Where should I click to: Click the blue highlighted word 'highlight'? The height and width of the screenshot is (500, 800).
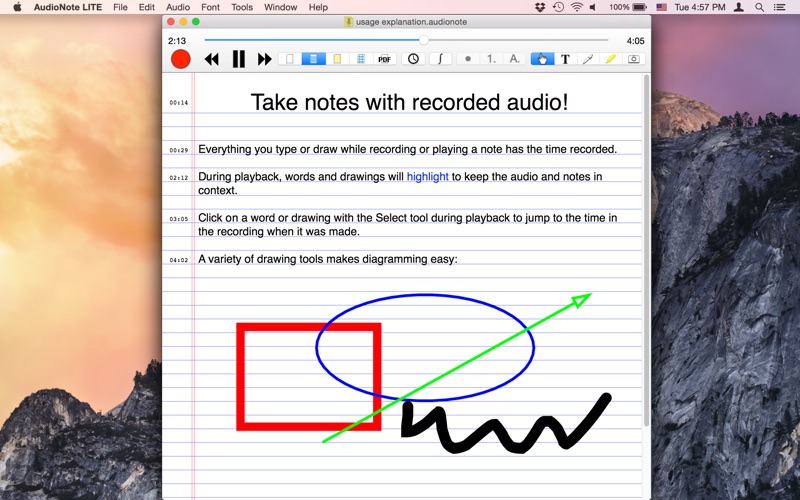pos(428,177)
